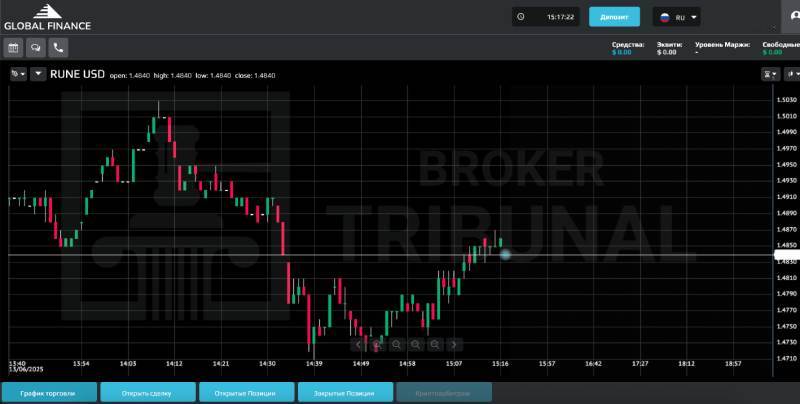Click the Уровень Маржи label
The width and height of the screenshot is (800, 404).
click(x=722, y=45)
